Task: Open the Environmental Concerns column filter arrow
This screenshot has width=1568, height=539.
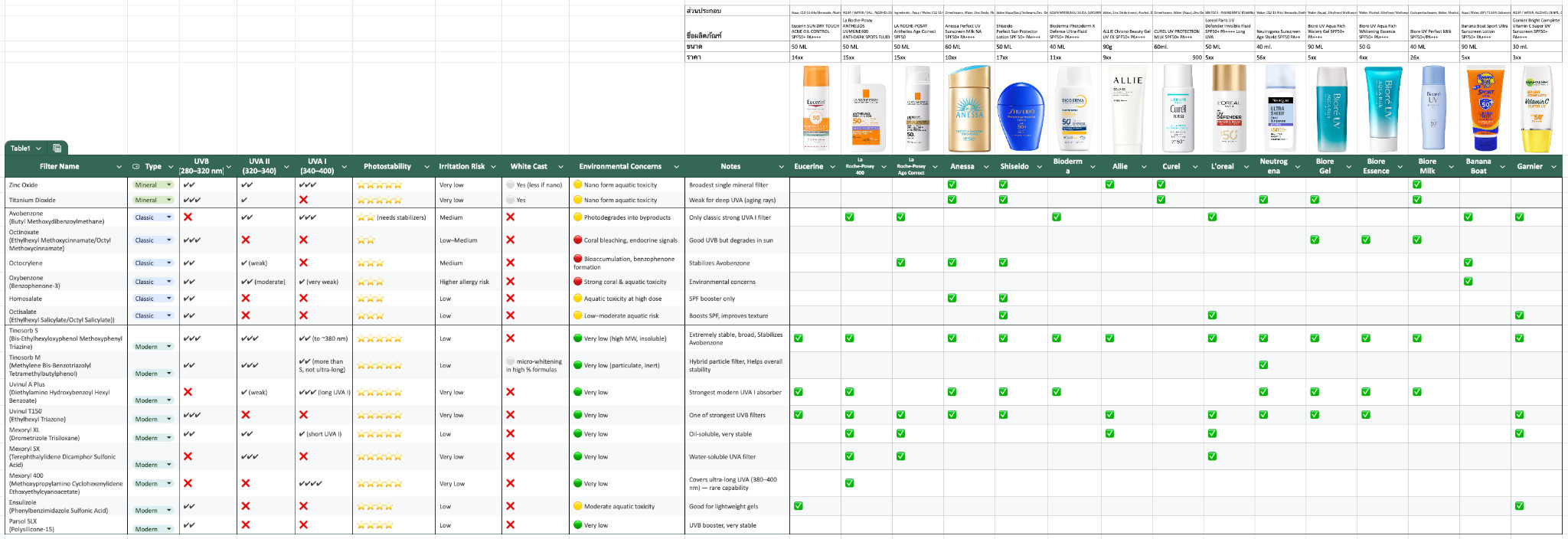Action: point(676,167)
